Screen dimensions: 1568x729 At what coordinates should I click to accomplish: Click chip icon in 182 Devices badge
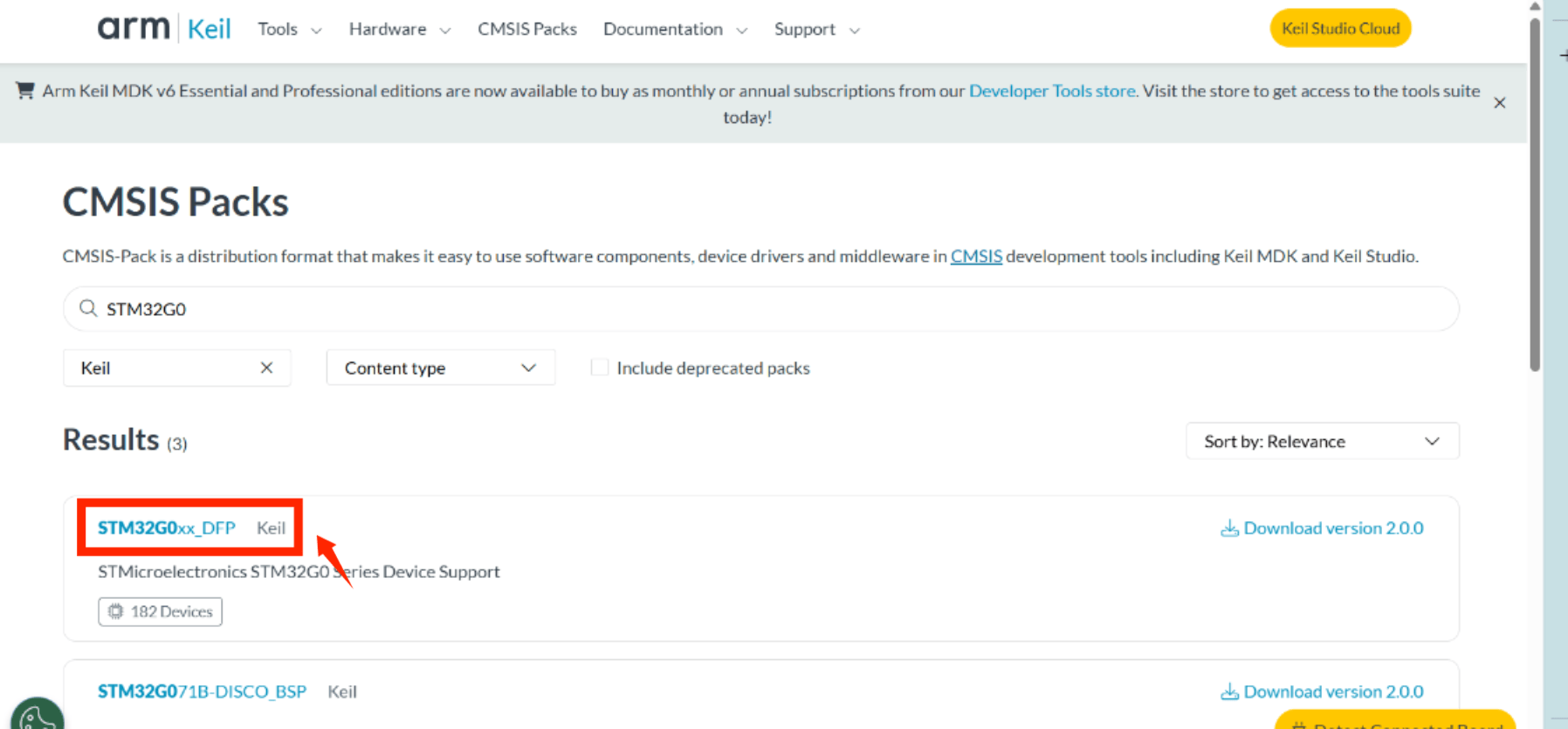[x=115, y=611]
